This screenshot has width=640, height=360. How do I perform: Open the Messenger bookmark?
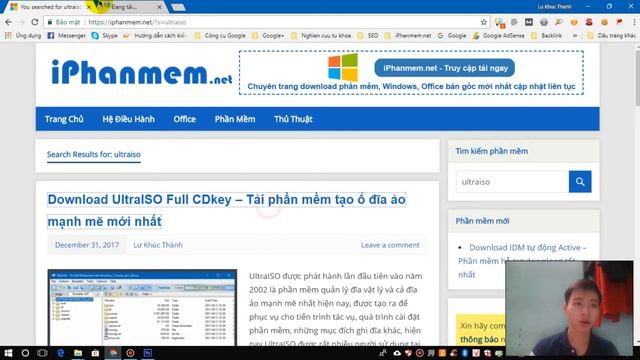click(67, 36)
